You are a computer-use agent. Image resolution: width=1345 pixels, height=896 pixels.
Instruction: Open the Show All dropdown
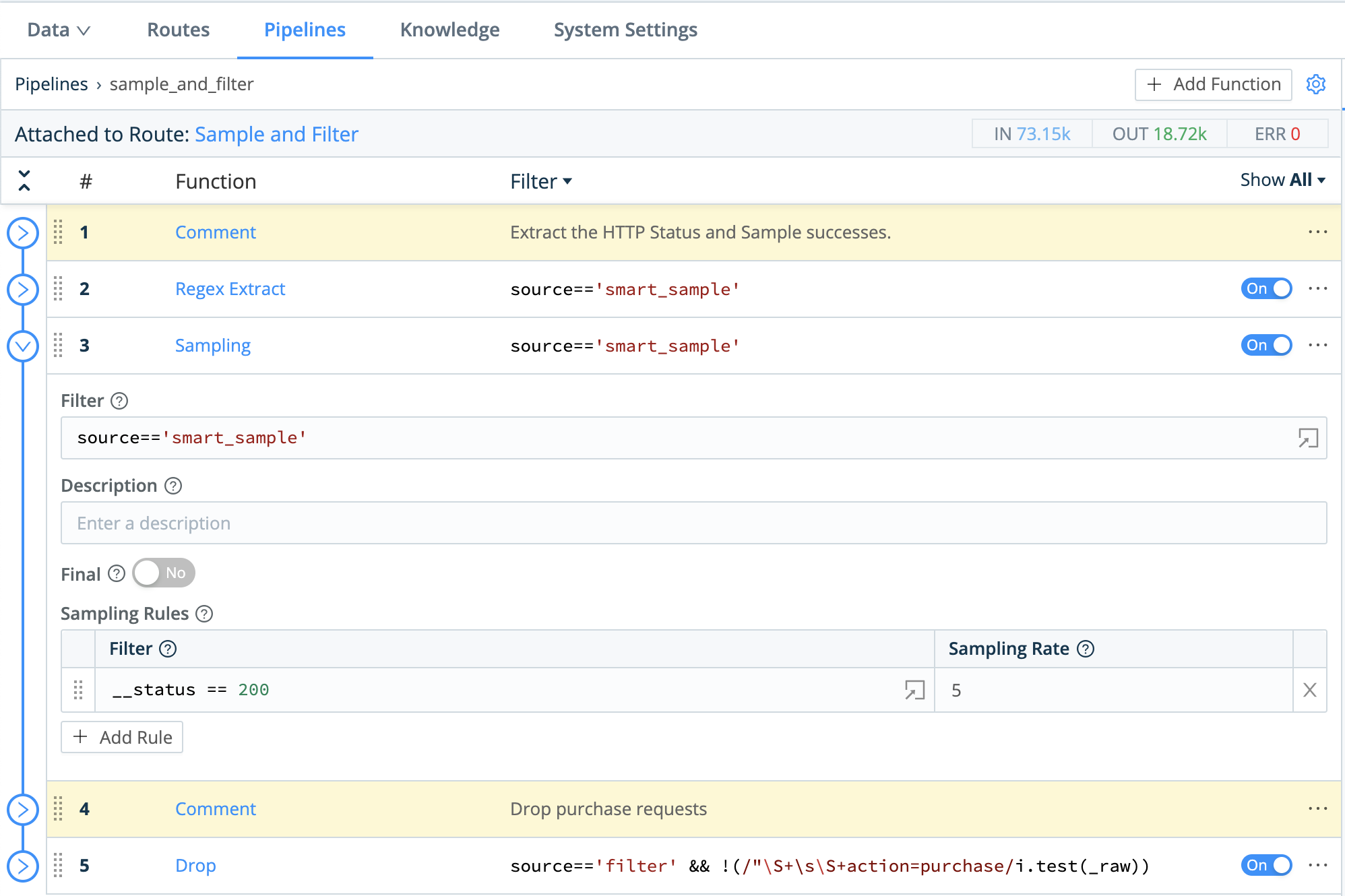click(x=1282, y=180)
